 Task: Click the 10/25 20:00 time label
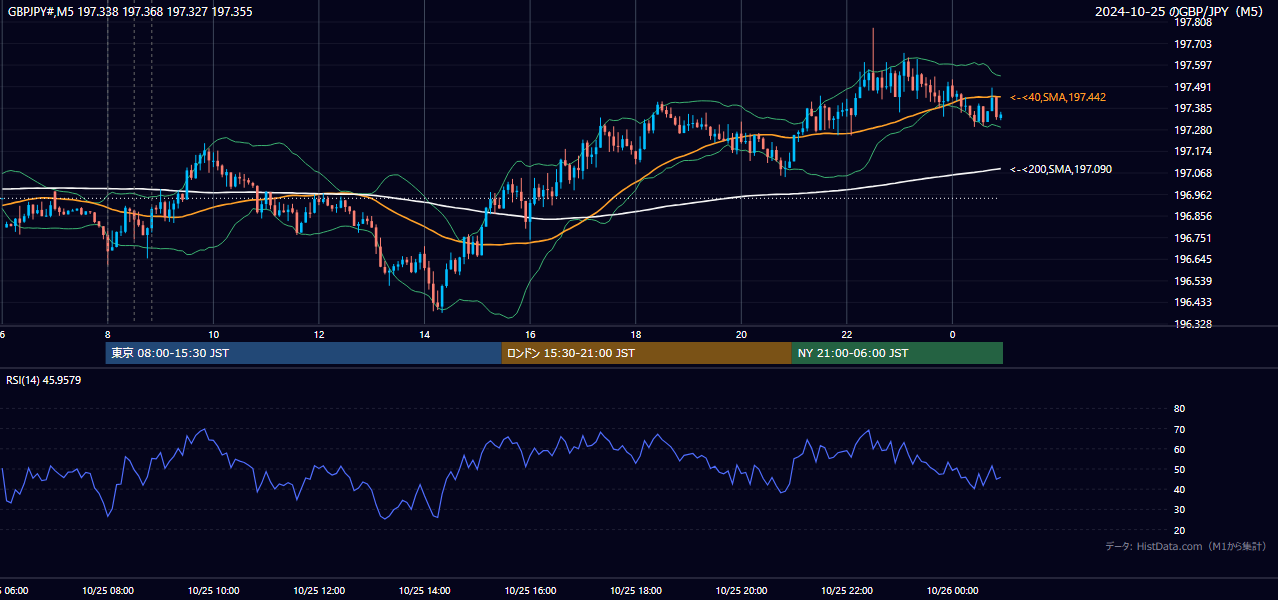point(741,591)
